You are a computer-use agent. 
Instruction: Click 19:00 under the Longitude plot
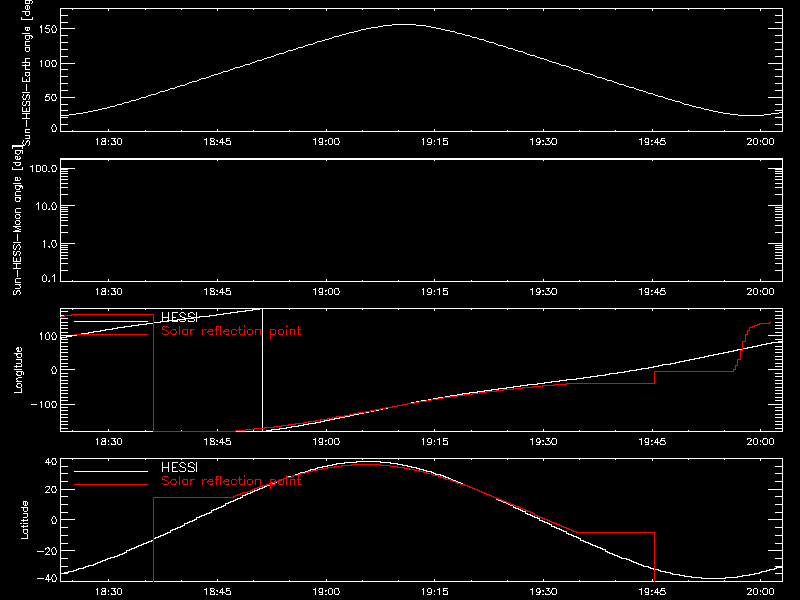coord(326,442)
